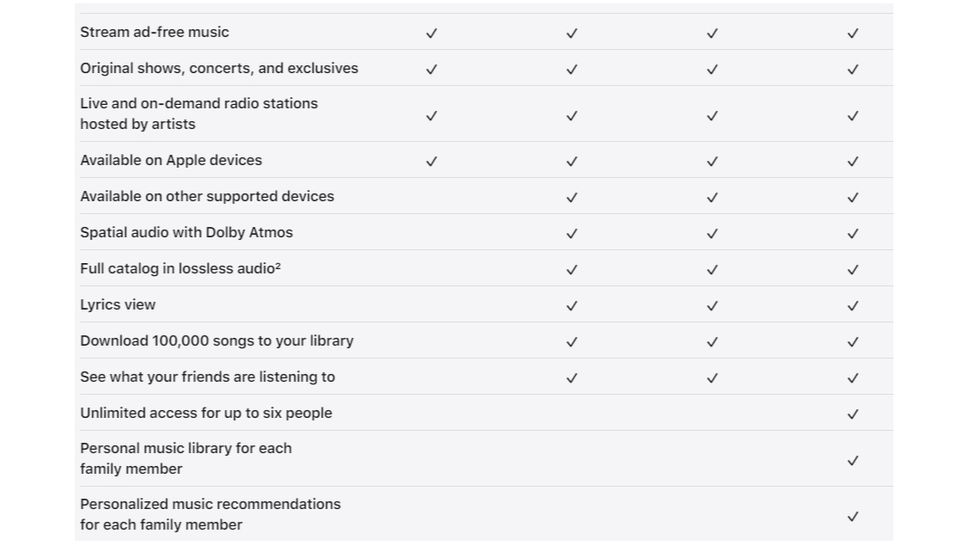Screen dimensions: 970x546
Task: Click leftmost checkmark in Live and on-demand radio row
Action: pos(432,116)
